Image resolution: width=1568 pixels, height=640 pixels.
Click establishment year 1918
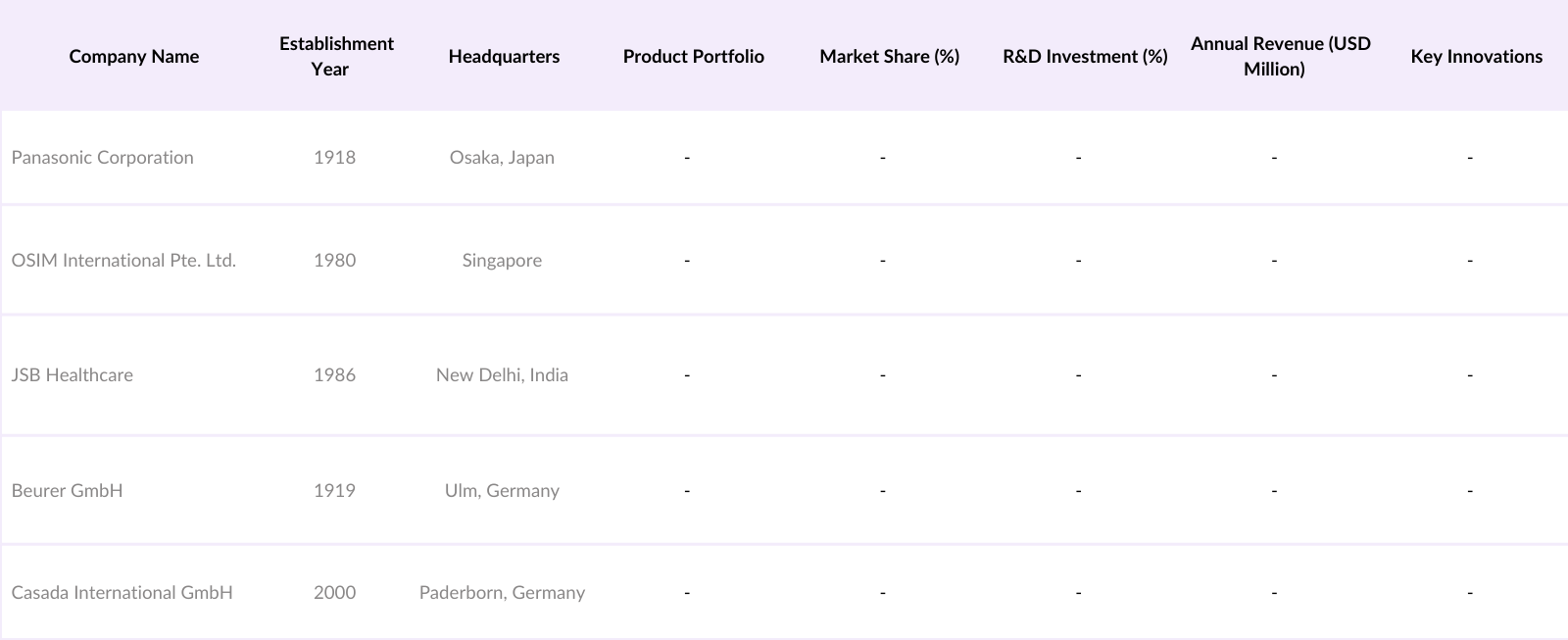pos(334,157)
